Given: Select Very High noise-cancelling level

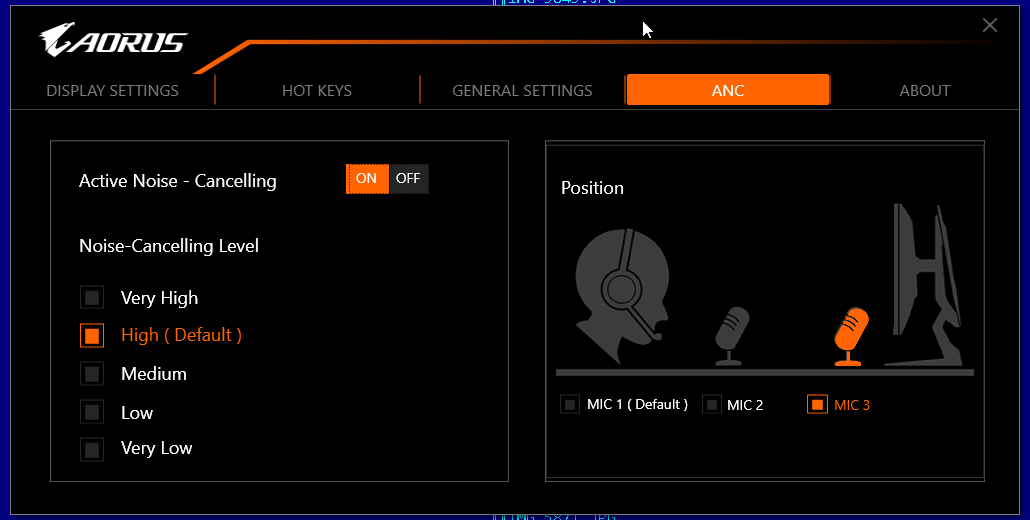Looking at the screenshot, I should [x=92, y=298].
